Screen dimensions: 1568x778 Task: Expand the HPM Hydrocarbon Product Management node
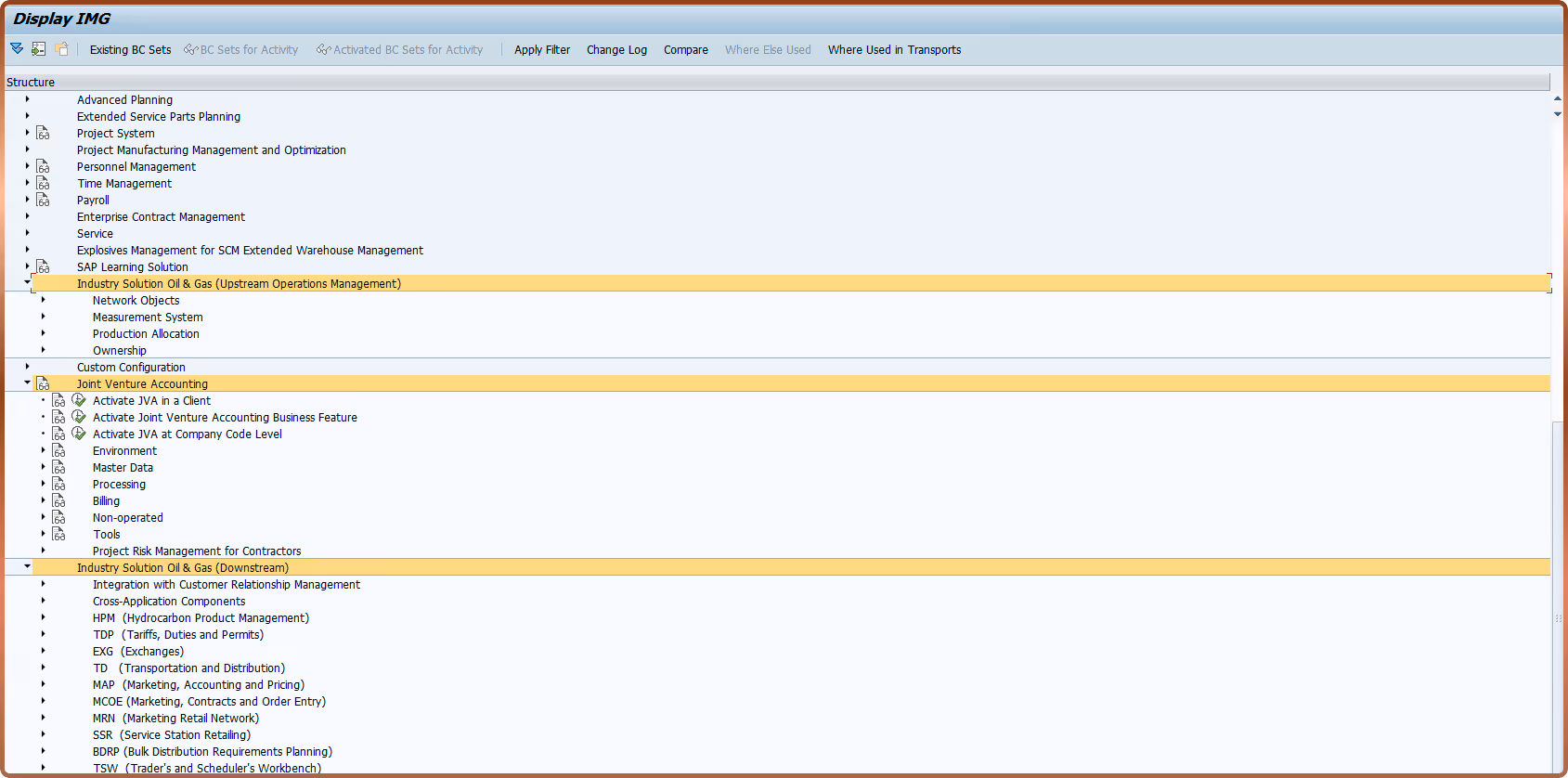coord(43,617)
